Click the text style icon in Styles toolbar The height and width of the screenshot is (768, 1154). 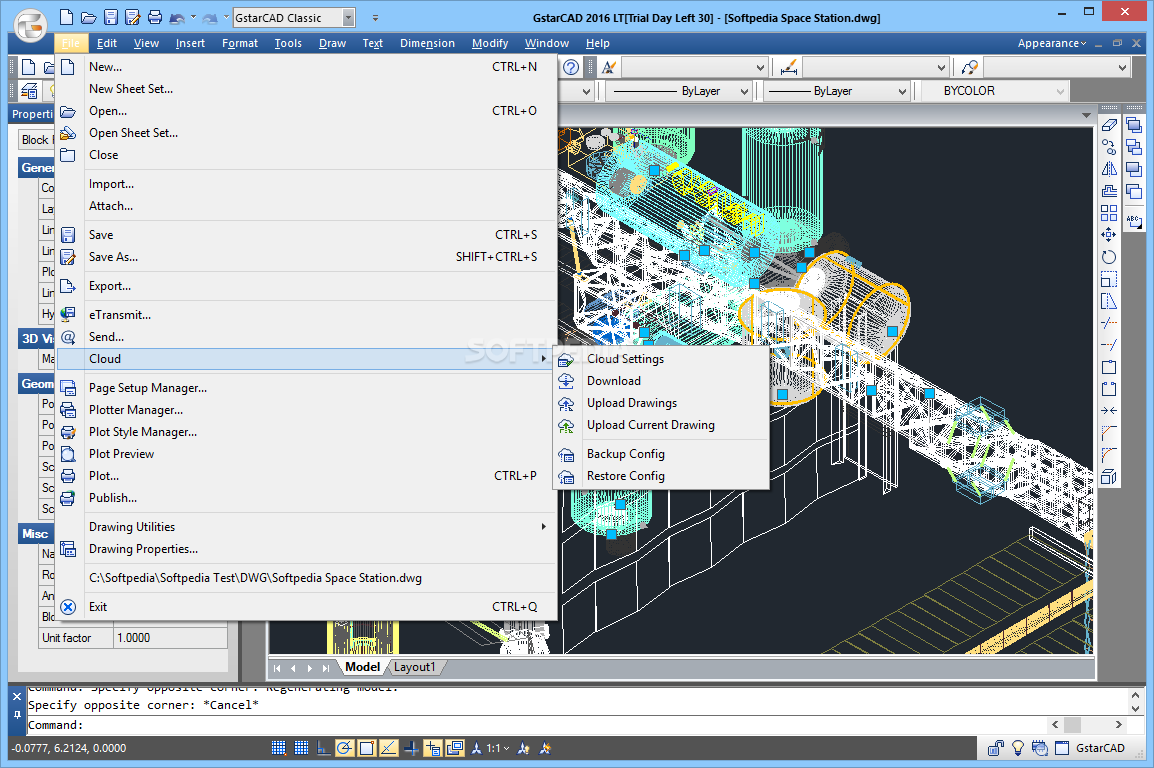click(x=609, y=68)
